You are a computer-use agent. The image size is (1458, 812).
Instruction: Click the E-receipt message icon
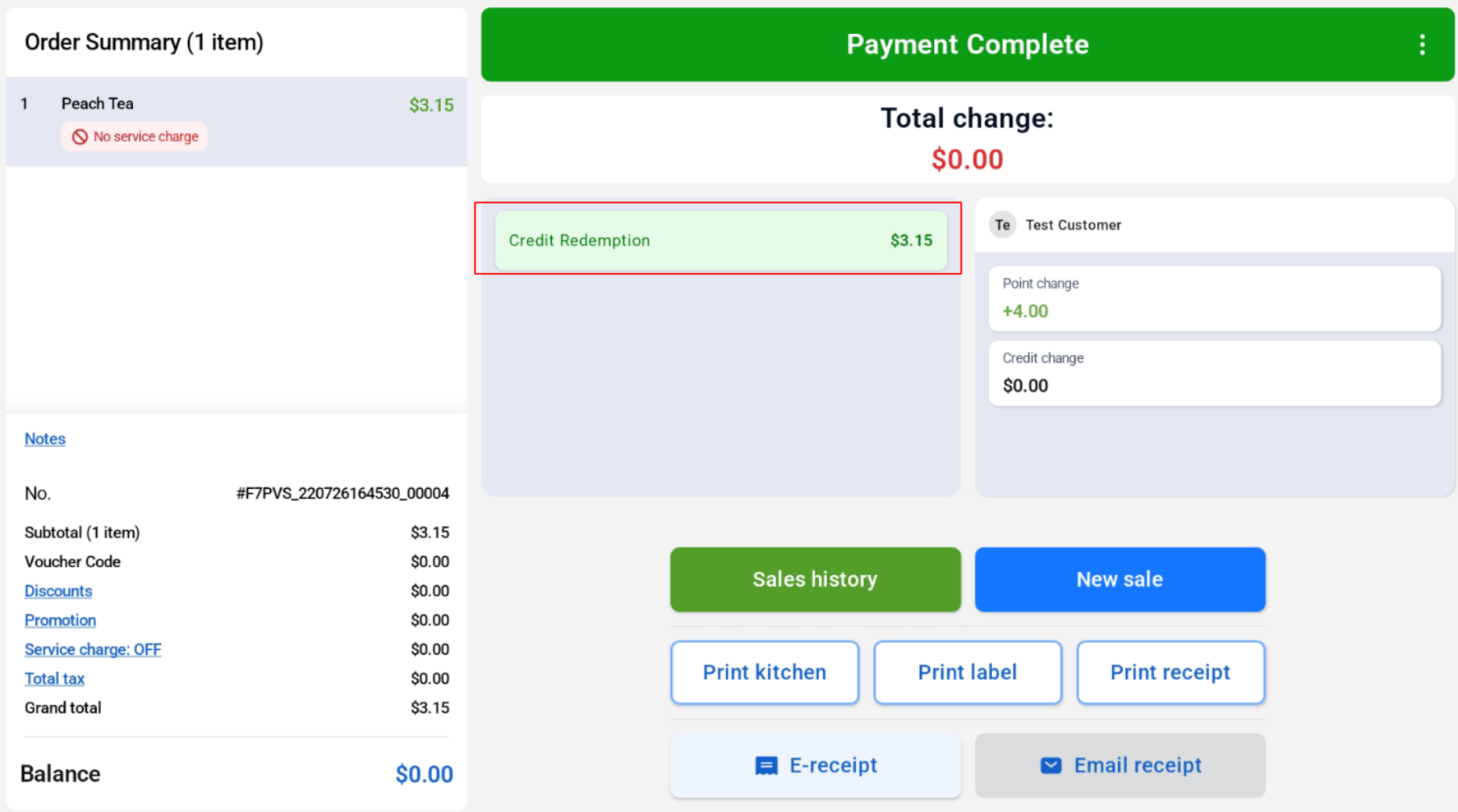766,765
